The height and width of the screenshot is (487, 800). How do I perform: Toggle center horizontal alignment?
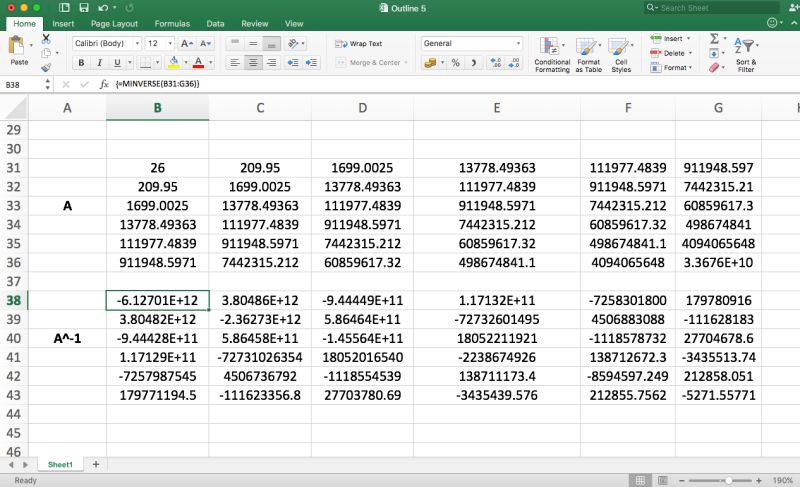253,63
